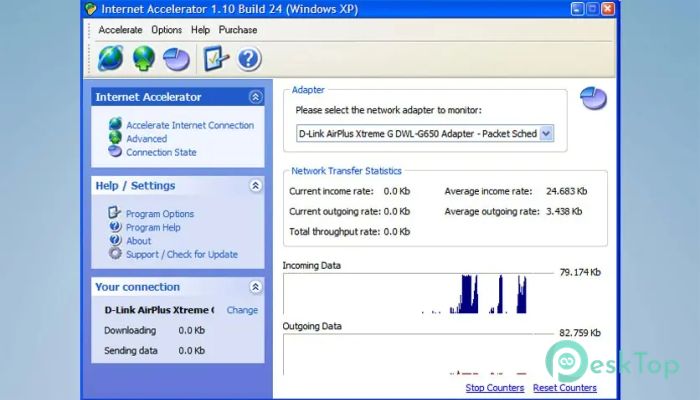
Task: Click "Please select the network adapter to monitor" text
Action: pos(388,110)
